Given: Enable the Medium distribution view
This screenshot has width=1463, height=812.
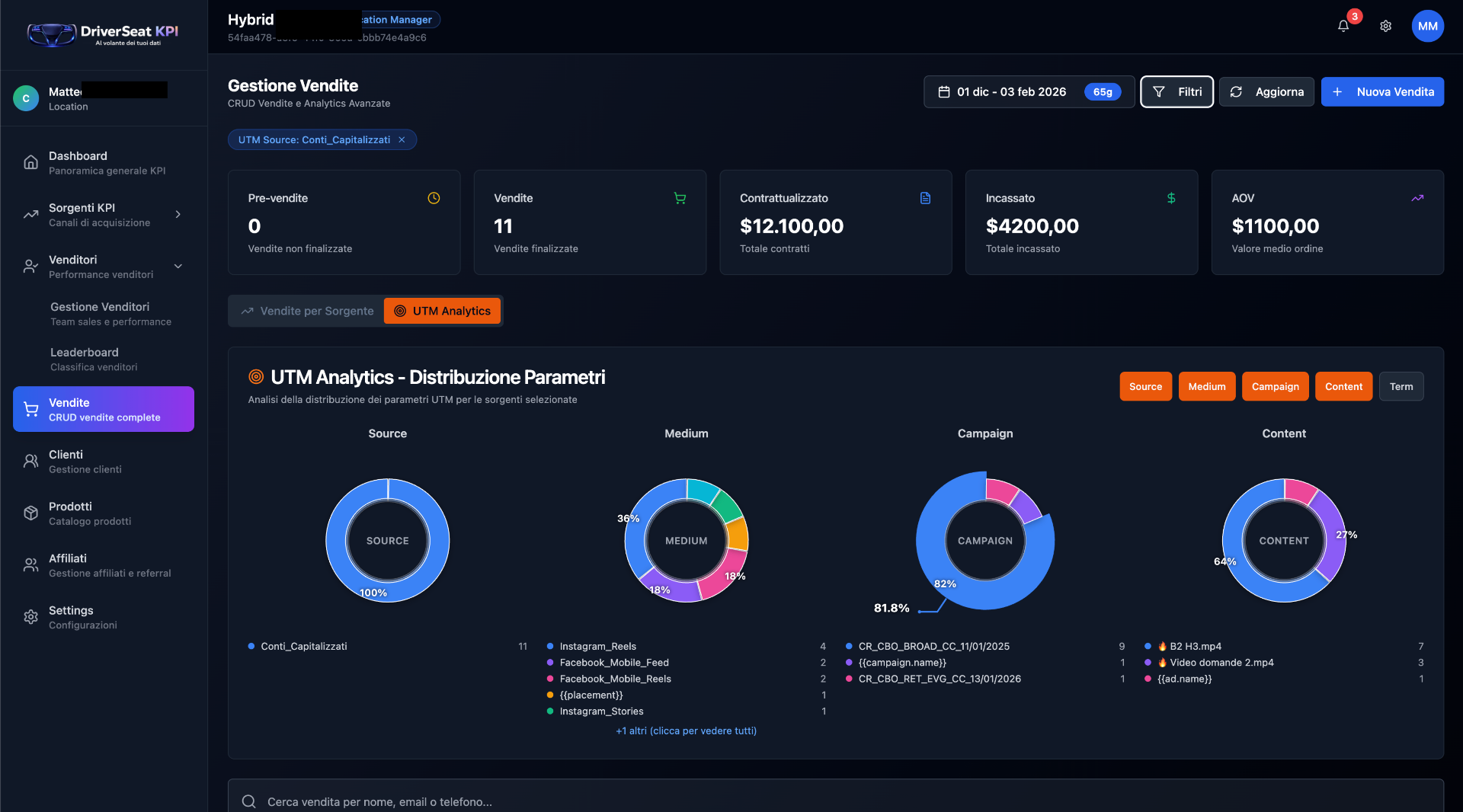Looking at the screenshot, I should (1206, 386).
